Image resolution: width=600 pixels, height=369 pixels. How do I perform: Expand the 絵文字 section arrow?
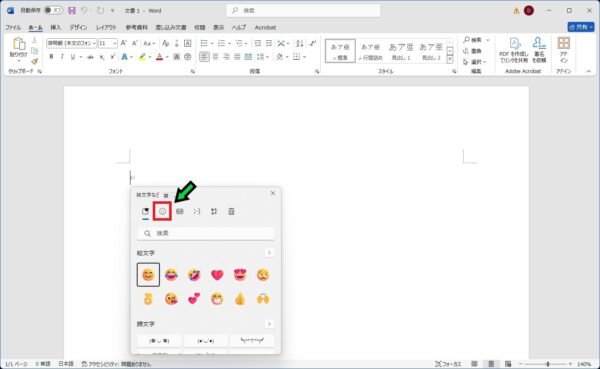click(x=269, y=253)
